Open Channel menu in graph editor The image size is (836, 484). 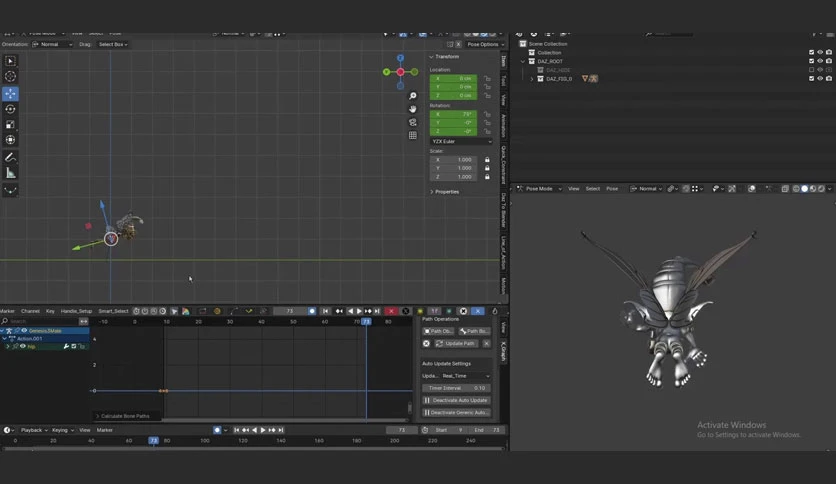(30, 311)
